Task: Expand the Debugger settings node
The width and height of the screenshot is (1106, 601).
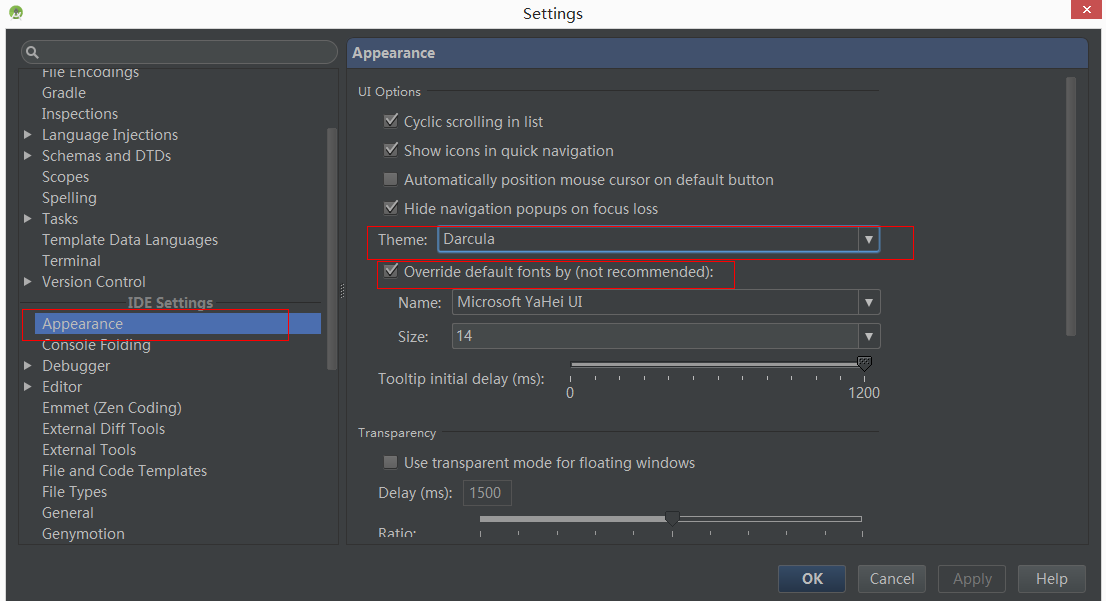Action: [28, 366]
